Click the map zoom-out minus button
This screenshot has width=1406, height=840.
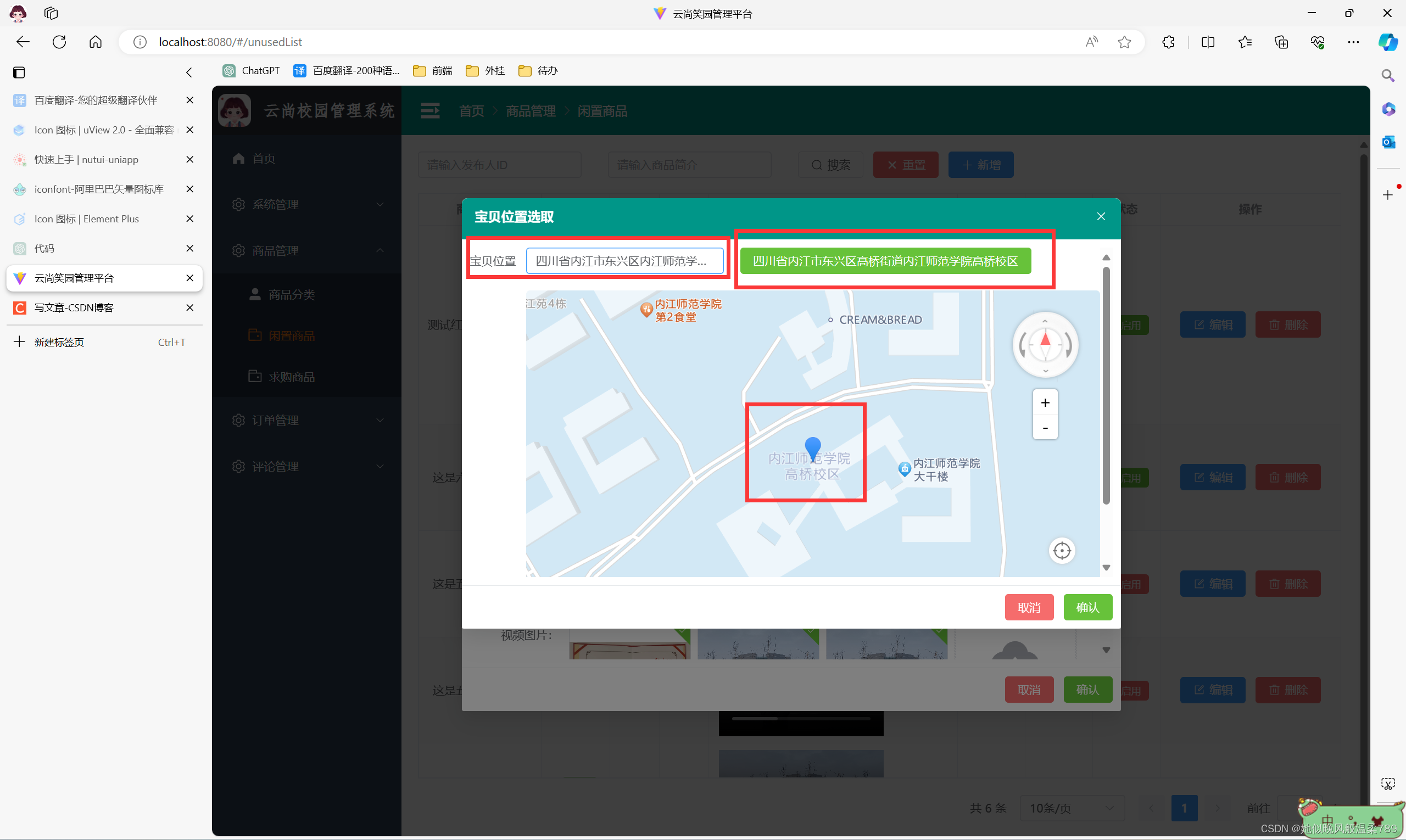pos(1045,428)
